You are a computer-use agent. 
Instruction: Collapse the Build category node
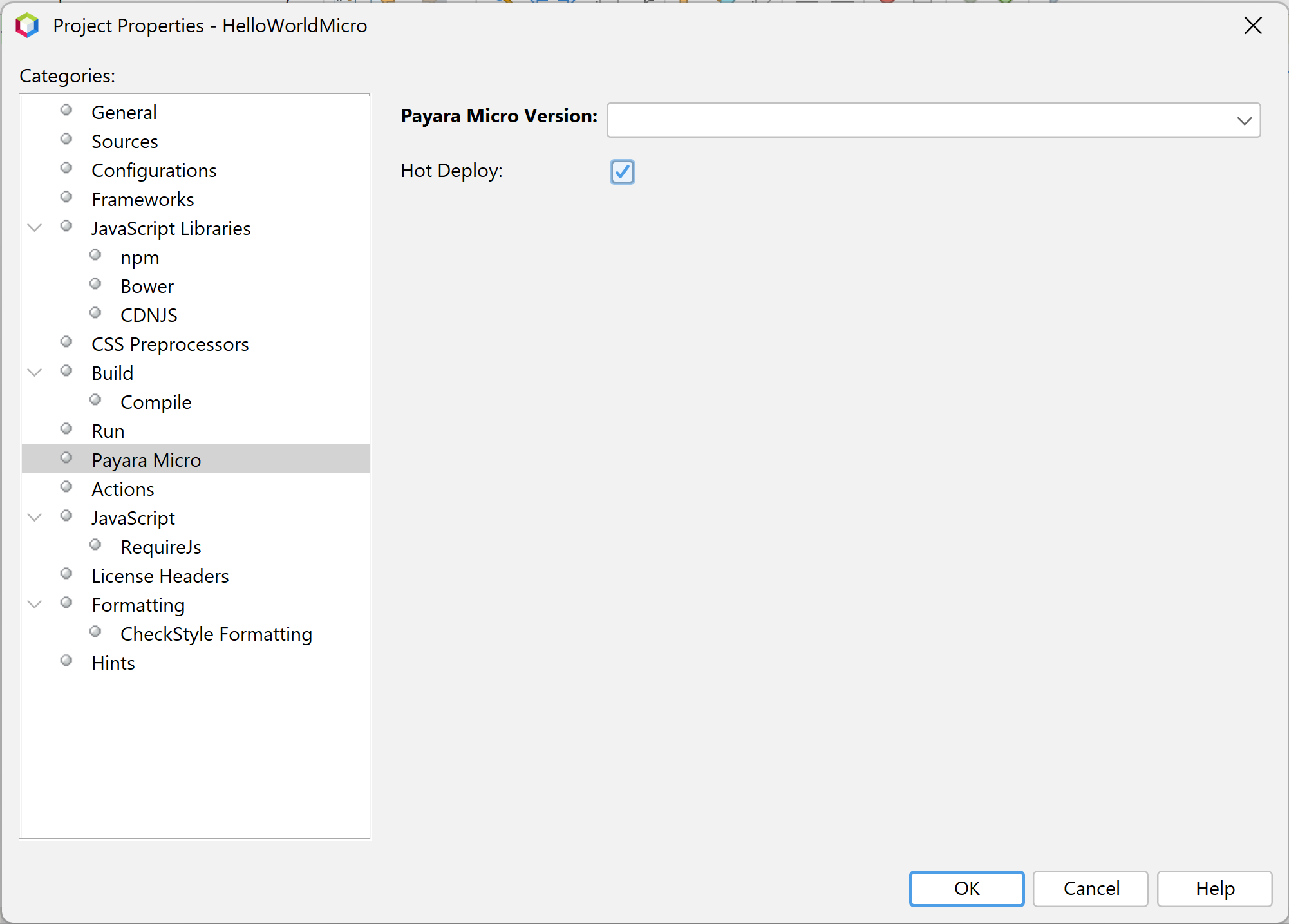35,372
